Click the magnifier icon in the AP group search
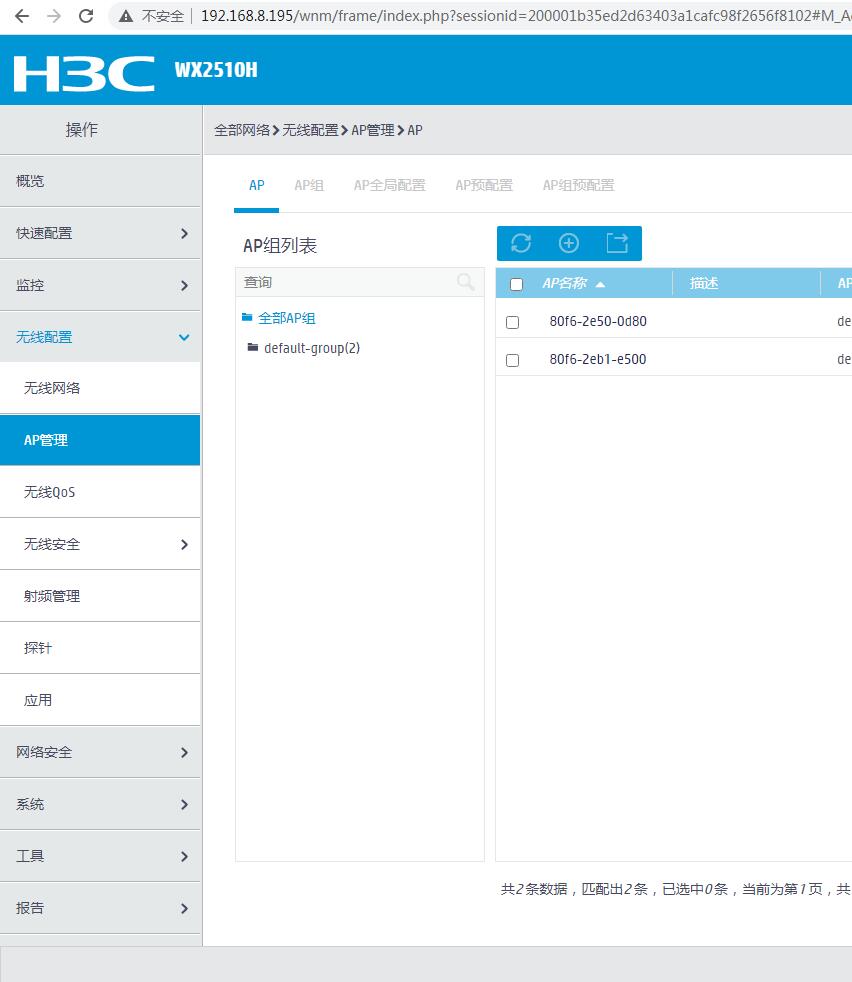852x982 pixels. (465, 282)
